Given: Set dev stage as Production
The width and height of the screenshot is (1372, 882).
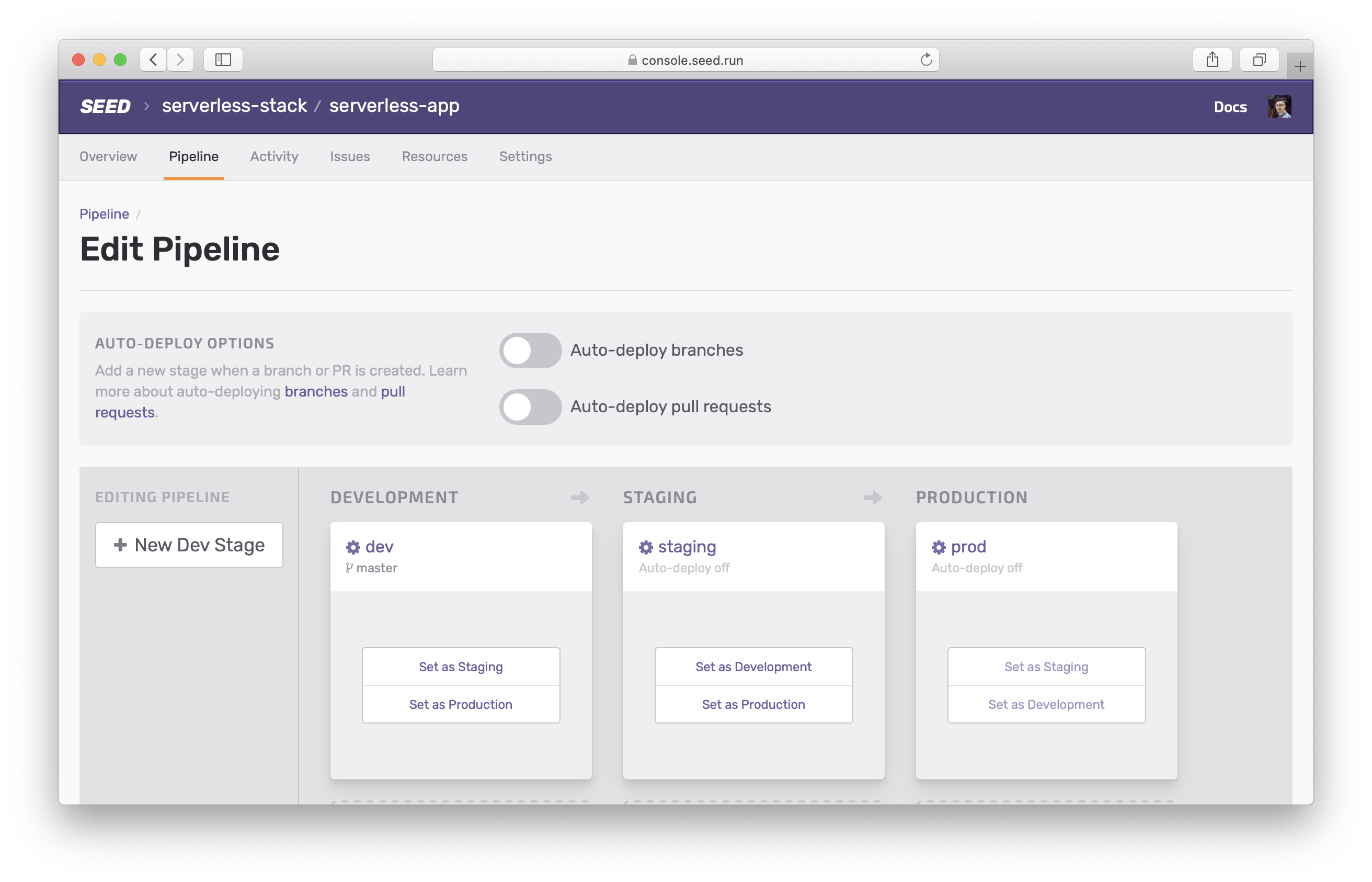Looking at the screenshot, I should (x=461, y=705).
